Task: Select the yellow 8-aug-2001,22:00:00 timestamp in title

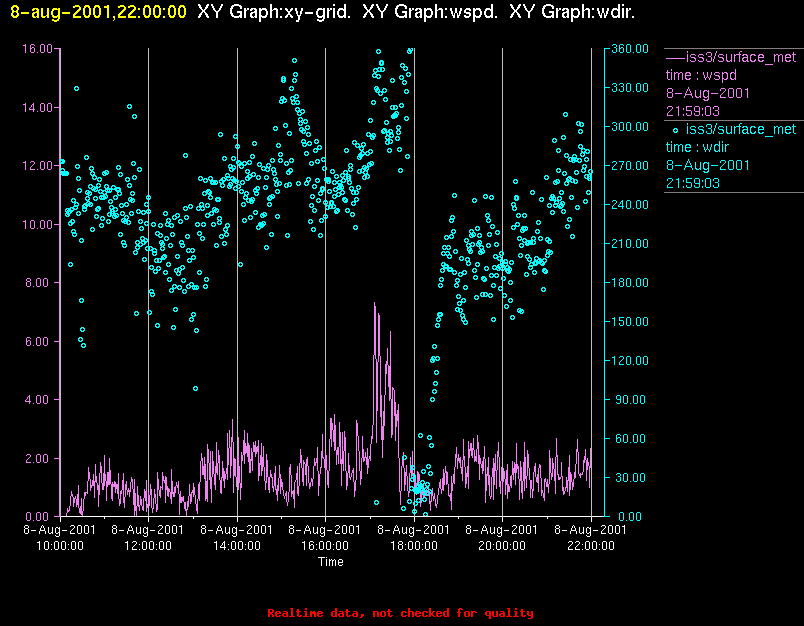Action: click(97, 12)
